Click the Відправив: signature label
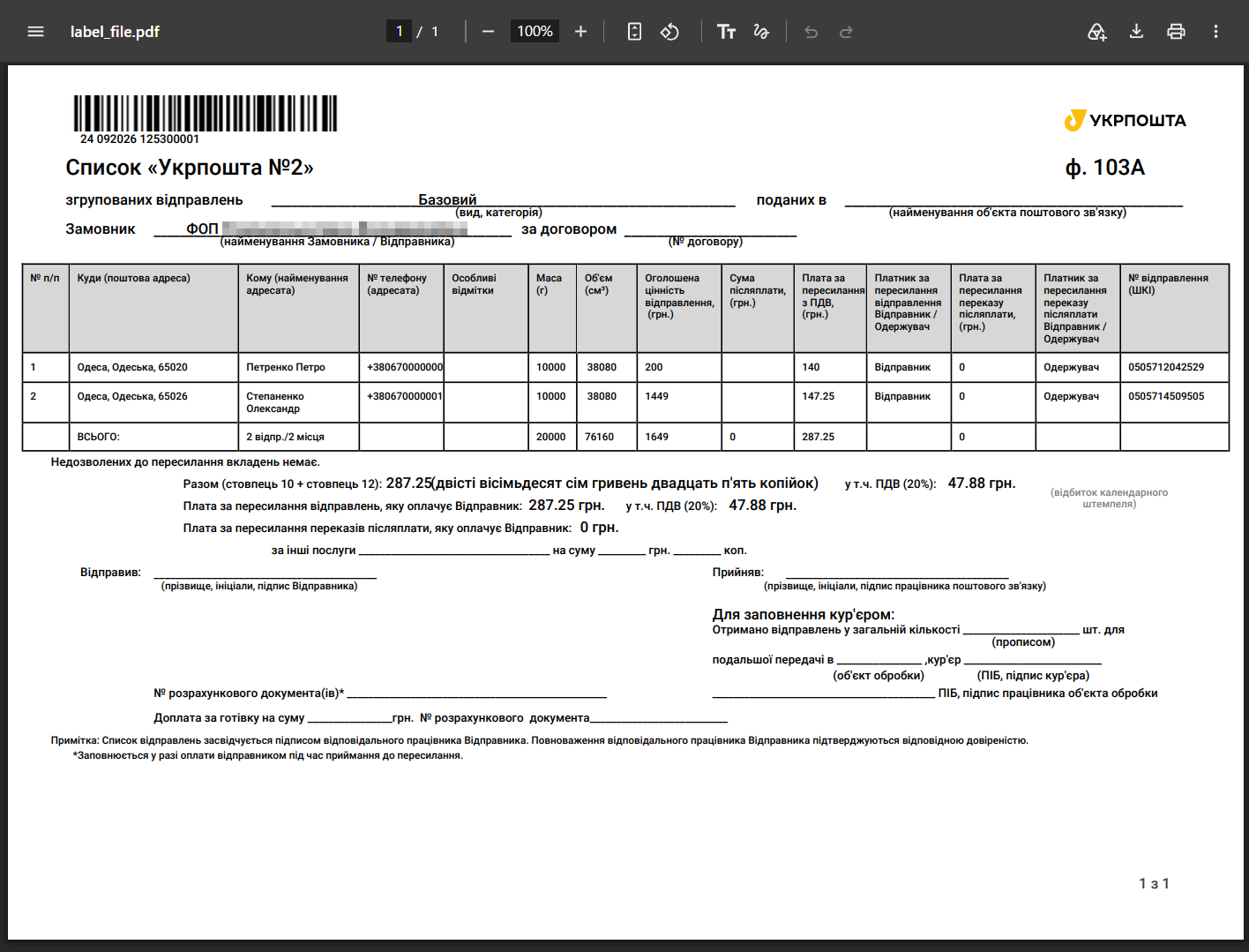Screen dimensions: 1249x952 (x=110, y=573)
